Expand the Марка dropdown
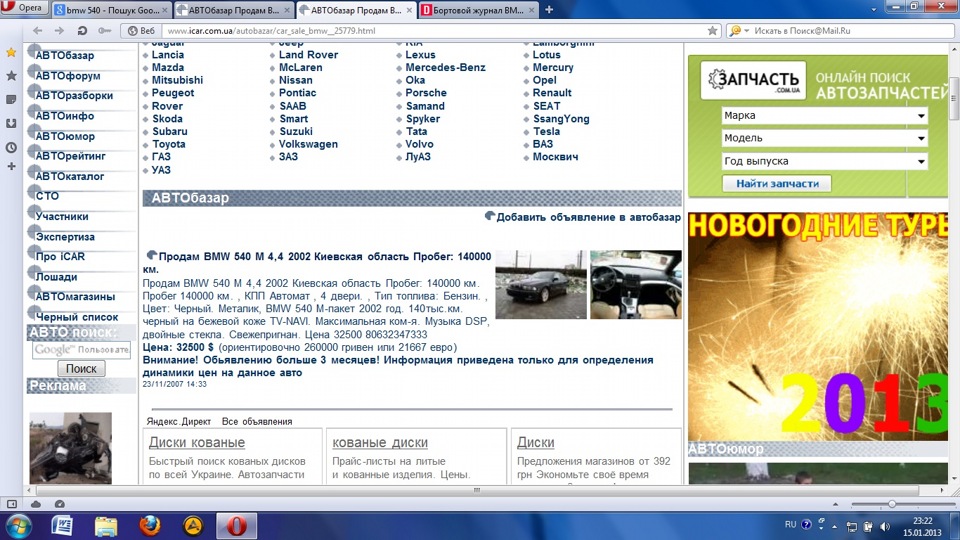The image size is (960, 540). pyautogui.click(x=825, y=116)
